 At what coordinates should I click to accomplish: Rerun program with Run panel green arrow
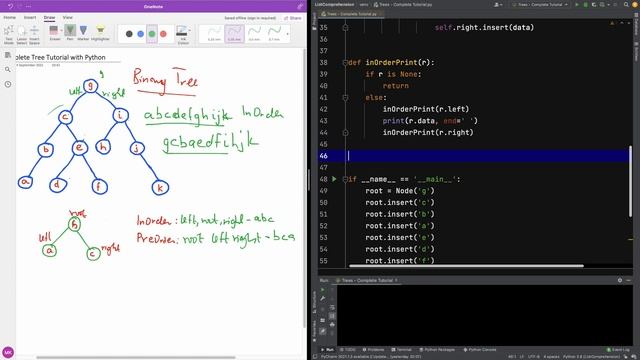click(x=322, y=290)
